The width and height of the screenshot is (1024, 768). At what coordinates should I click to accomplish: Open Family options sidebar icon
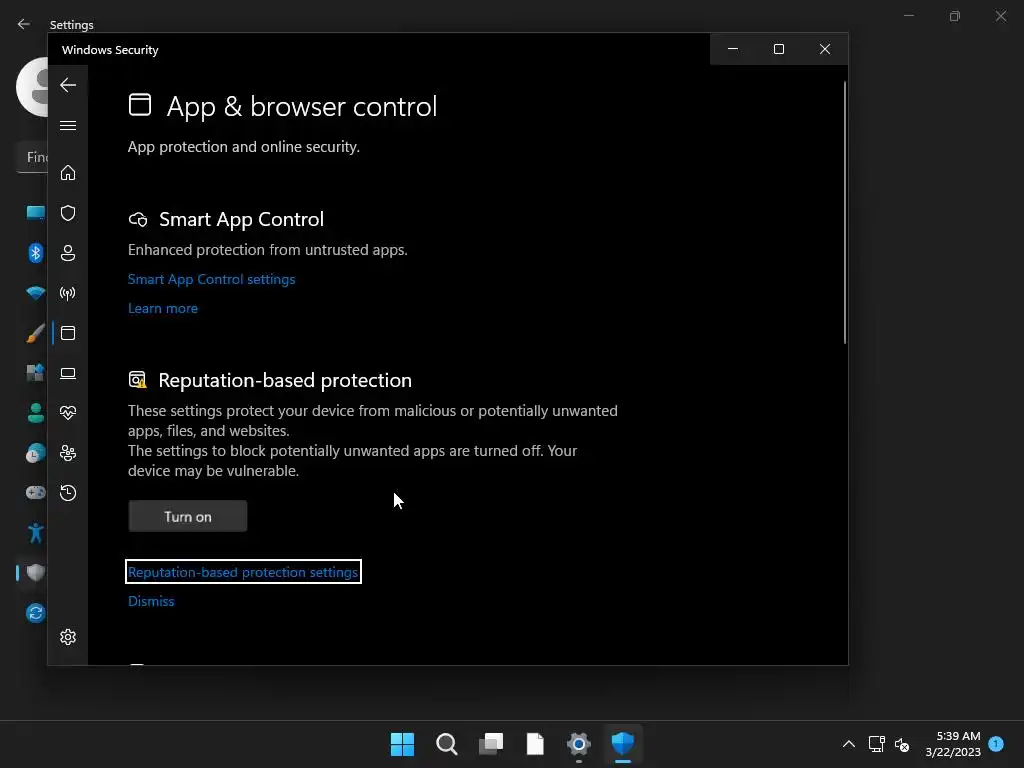click(x=68, y=453)
